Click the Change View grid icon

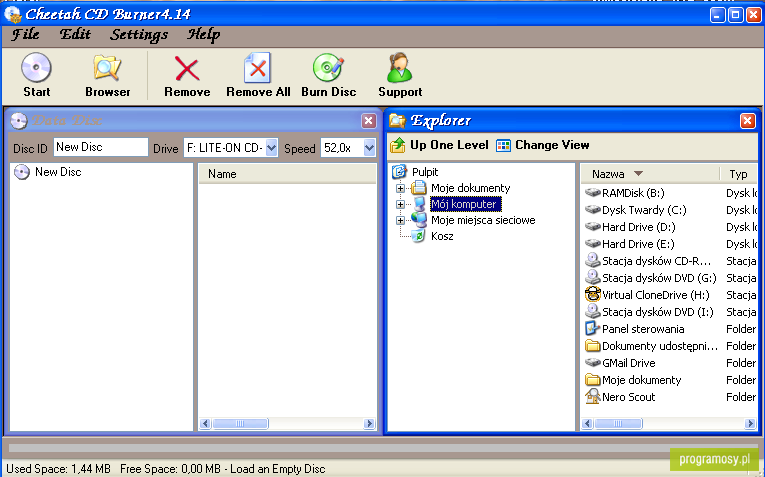[503, 145]
